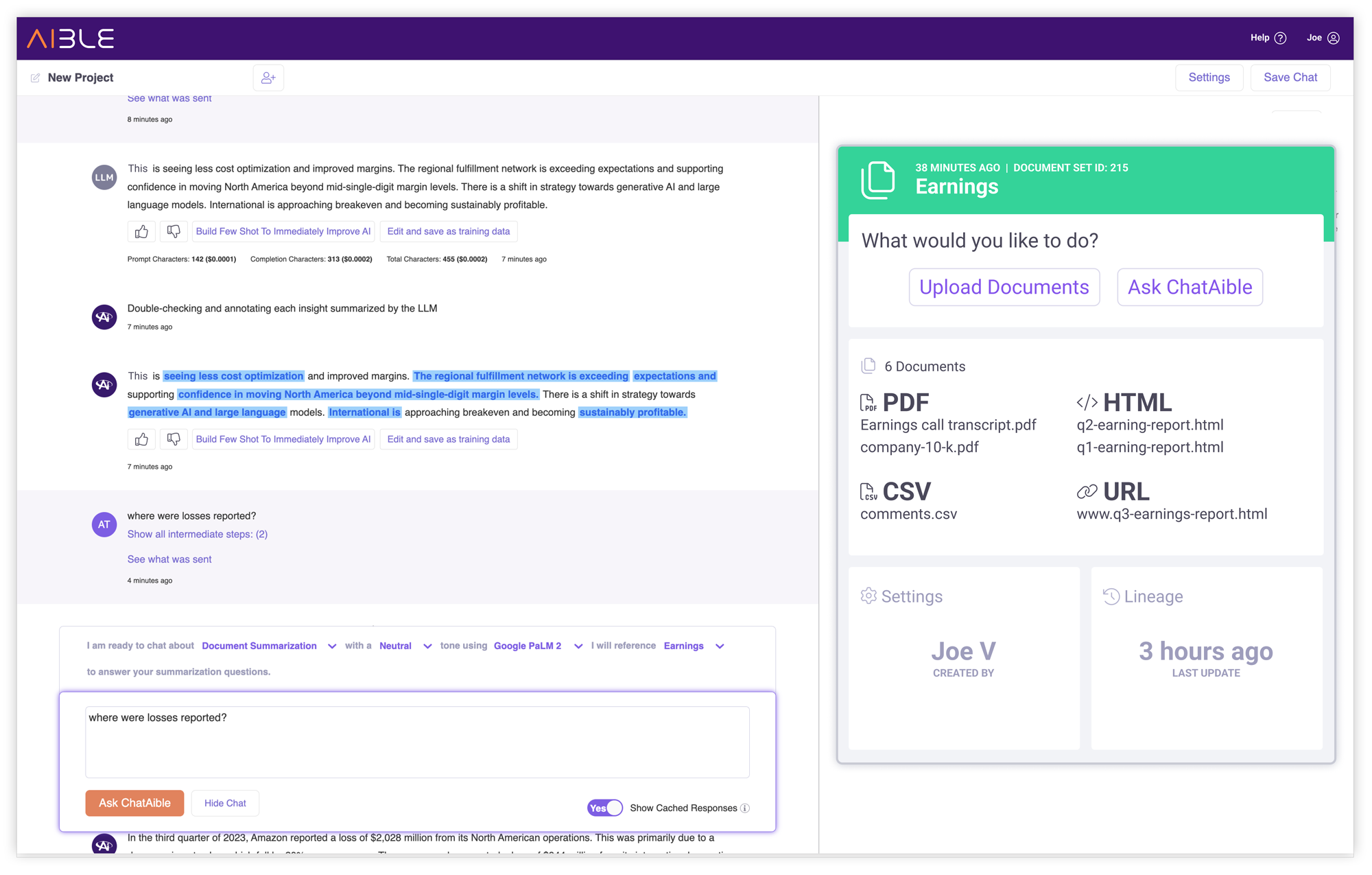The height and width of the screenshot is (875, 1372).
Task: Open the Neutral tone dropdown
Action: coord(405,646)
